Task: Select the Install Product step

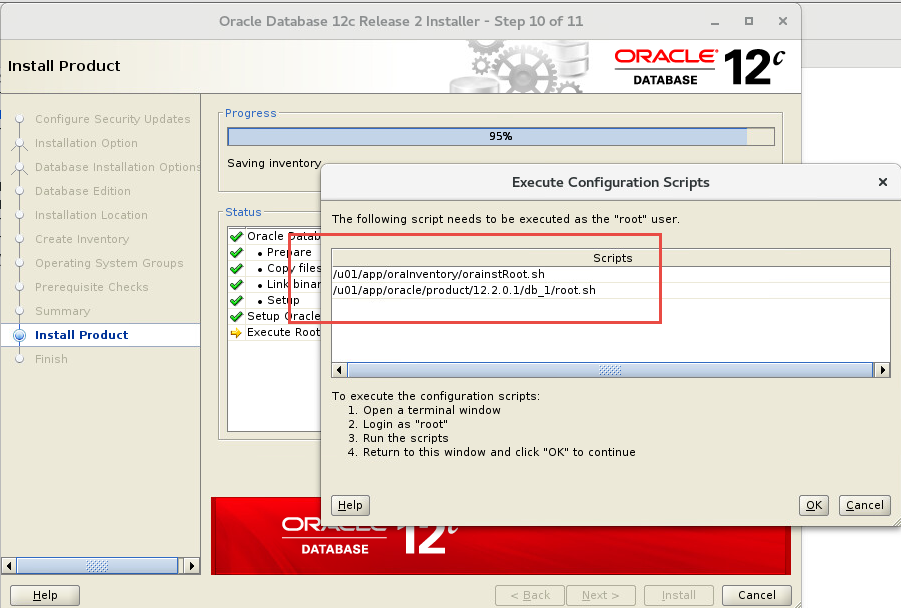Action: [x=82, y=335]
